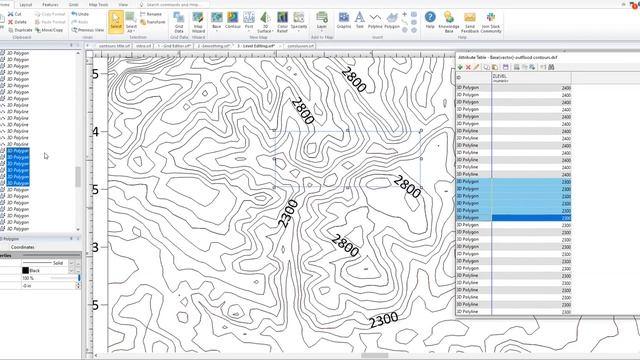Click the Search commands and Help field
Image resolution: width=640 pixels, height=360 pixels.
174,4
